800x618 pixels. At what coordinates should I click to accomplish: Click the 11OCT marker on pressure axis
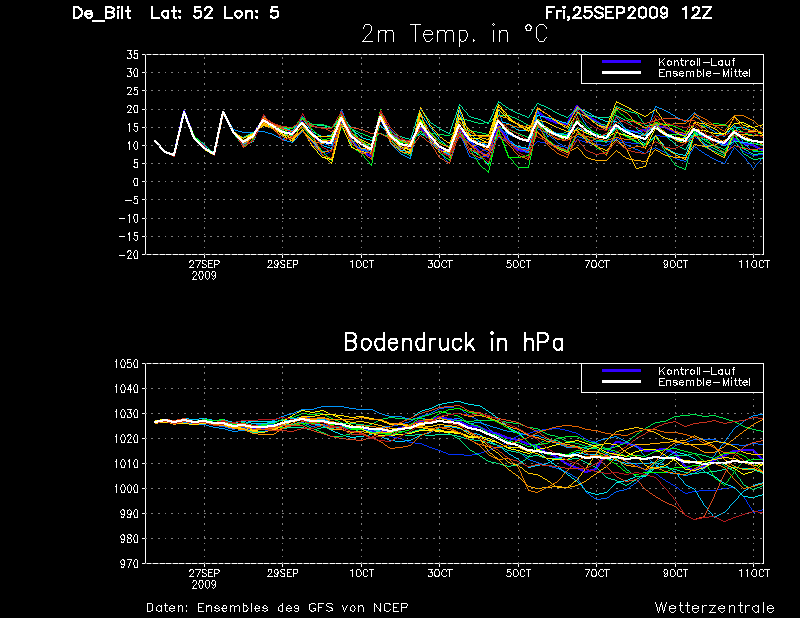coord(754,573)
